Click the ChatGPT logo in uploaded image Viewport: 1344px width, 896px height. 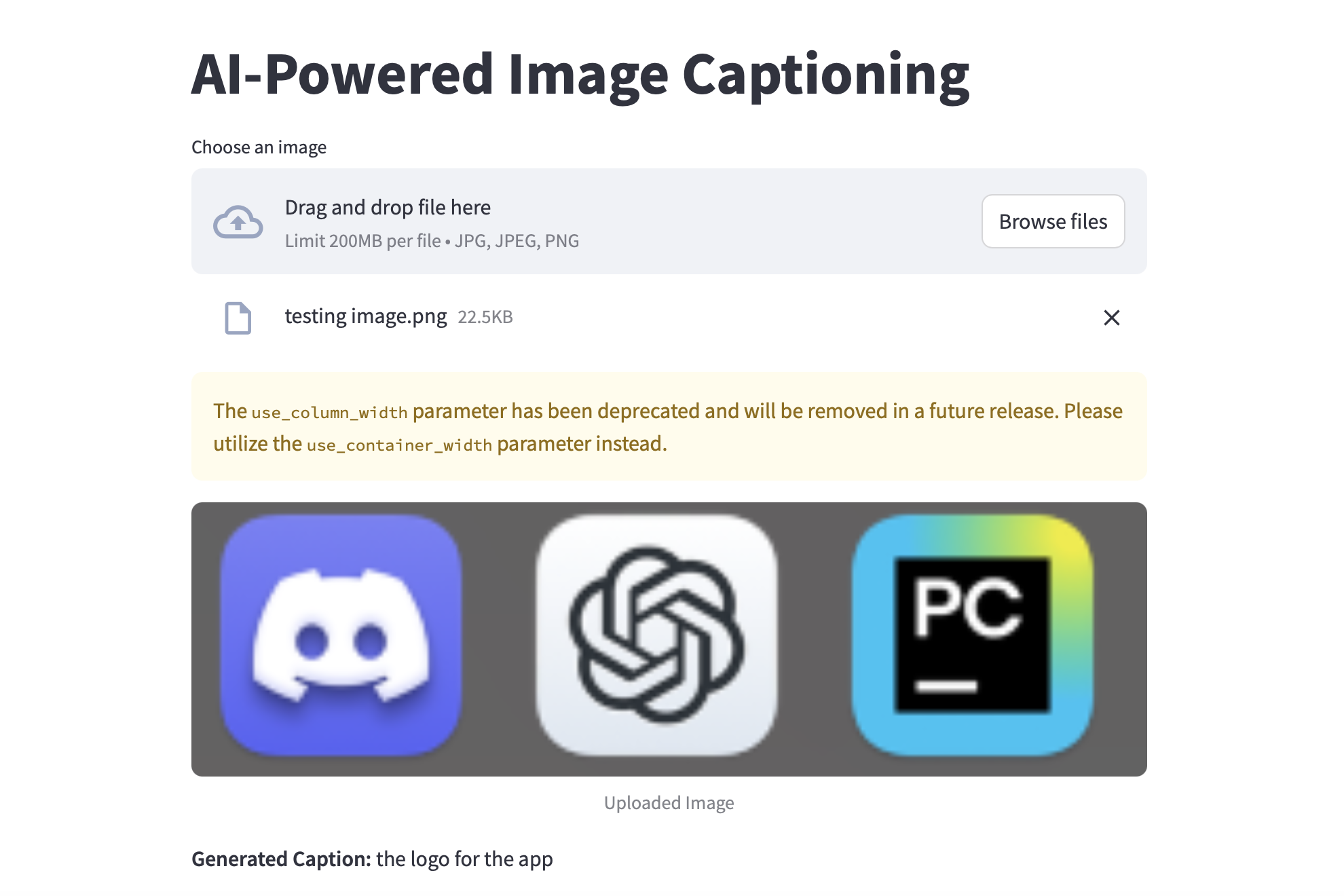pyautogui.click(x=656, y=635)
